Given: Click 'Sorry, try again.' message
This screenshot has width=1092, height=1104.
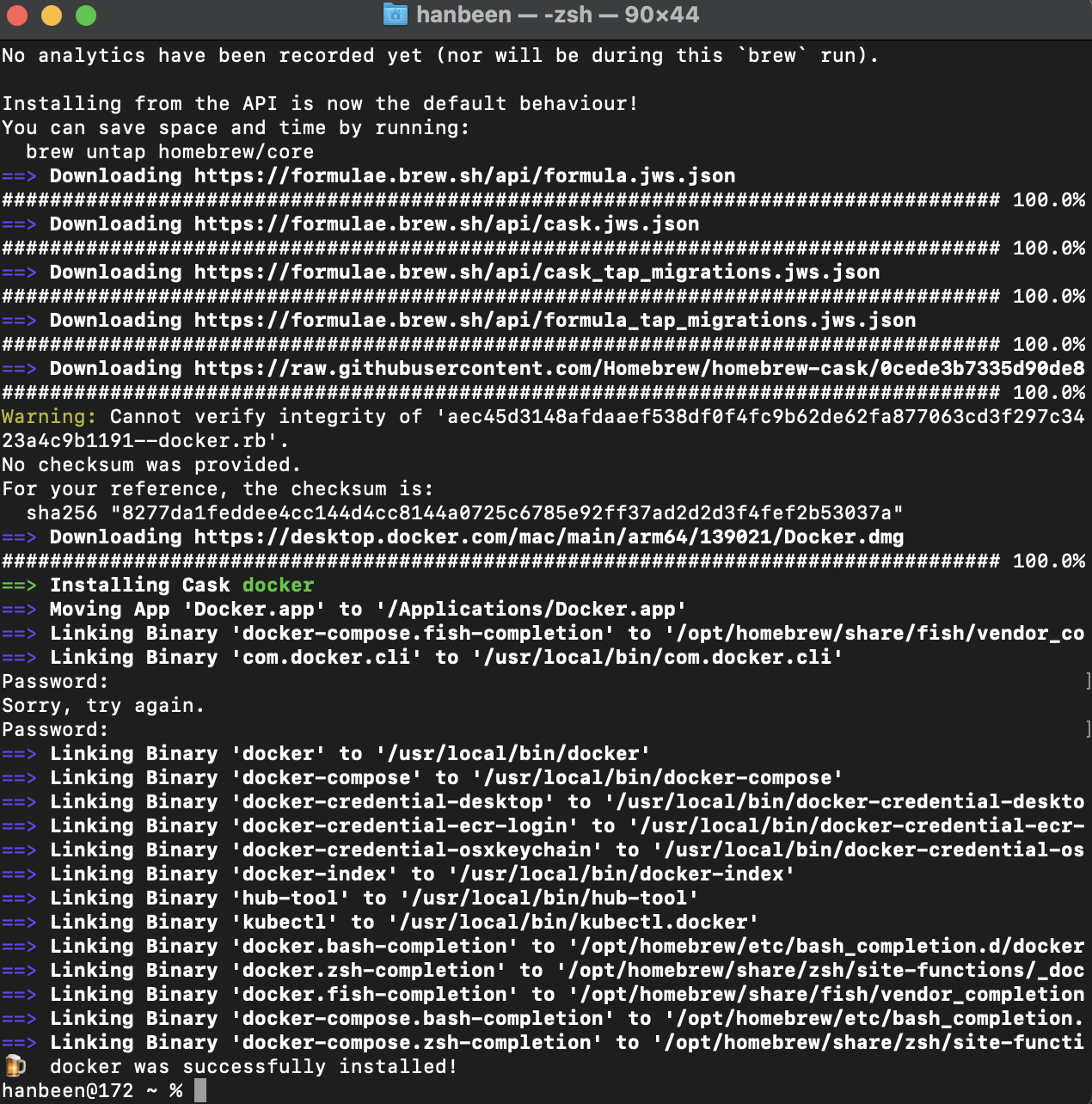Looking at the screenshot, I should (x=103, y=705).
